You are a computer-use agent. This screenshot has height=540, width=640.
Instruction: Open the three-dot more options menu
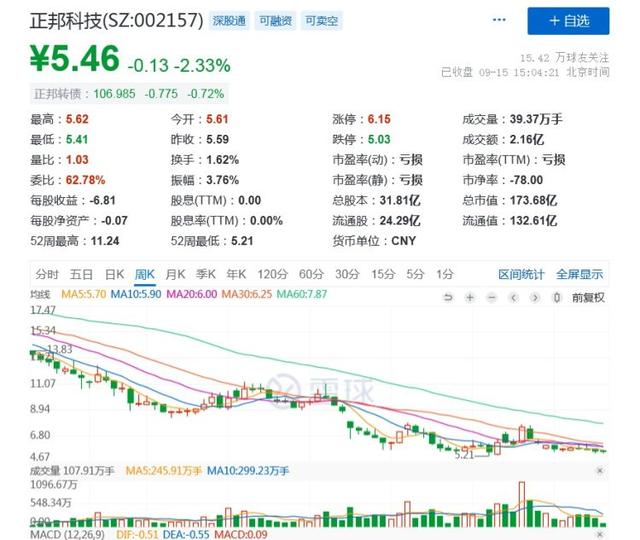[499, 20]
